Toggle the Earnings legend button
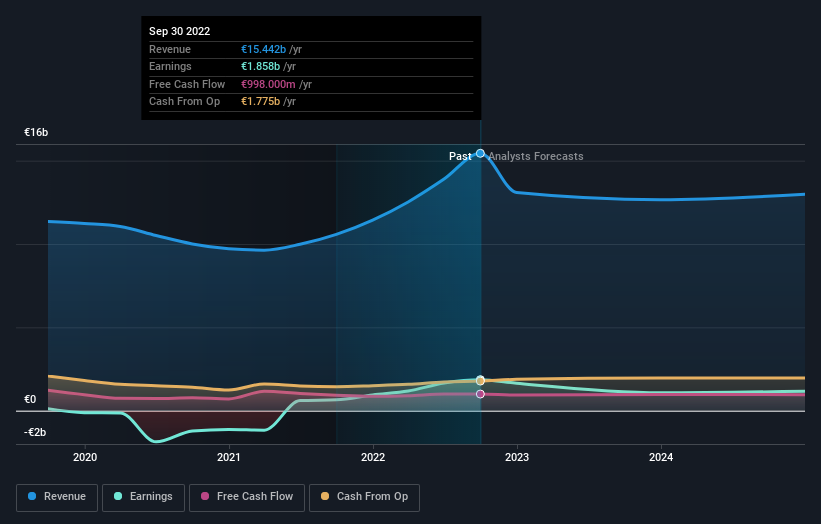821x524 pixels. point(143,497)
